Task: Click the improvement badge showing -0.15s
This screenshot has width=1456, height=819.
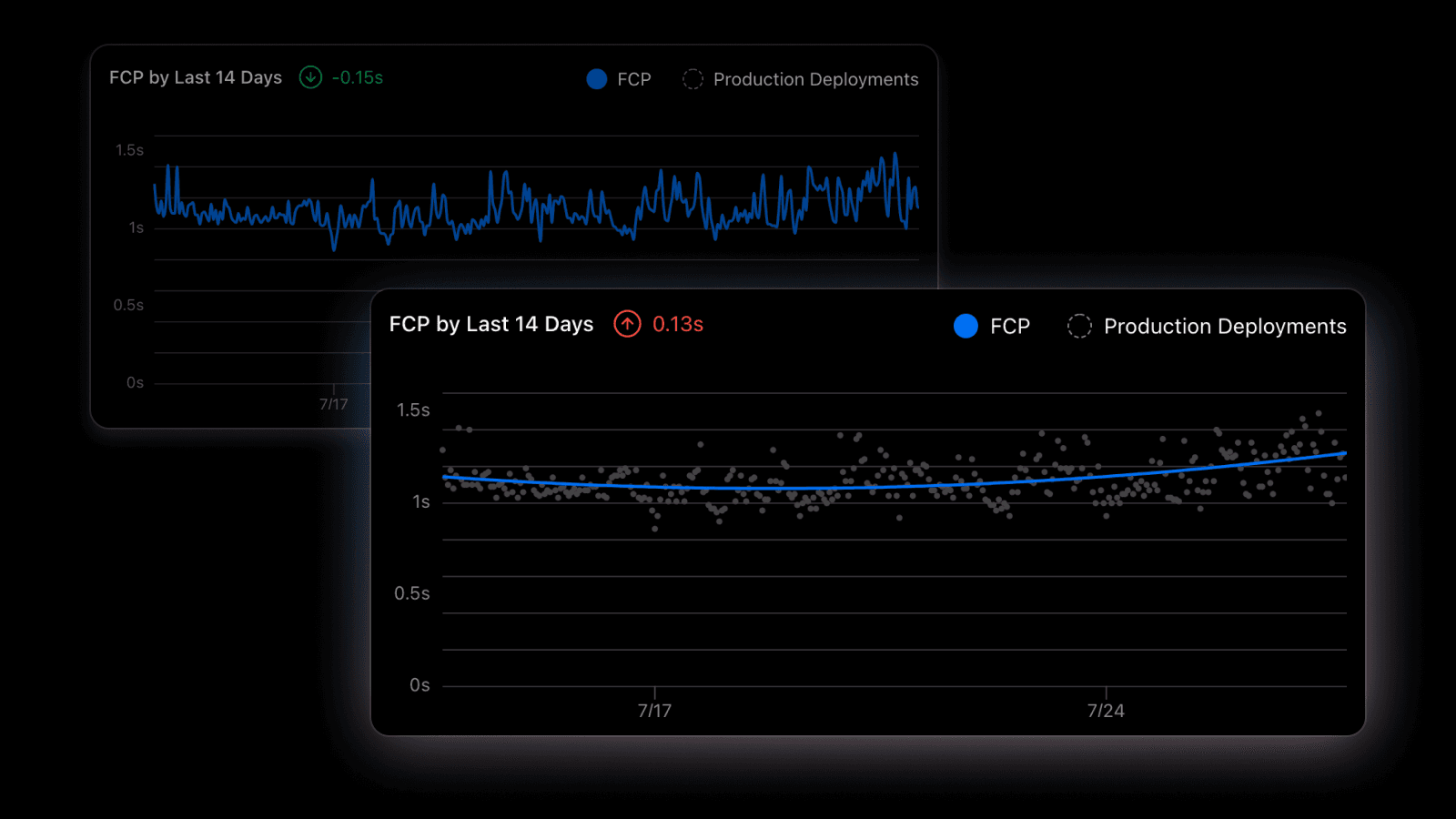Action: (x=341, y=78)
